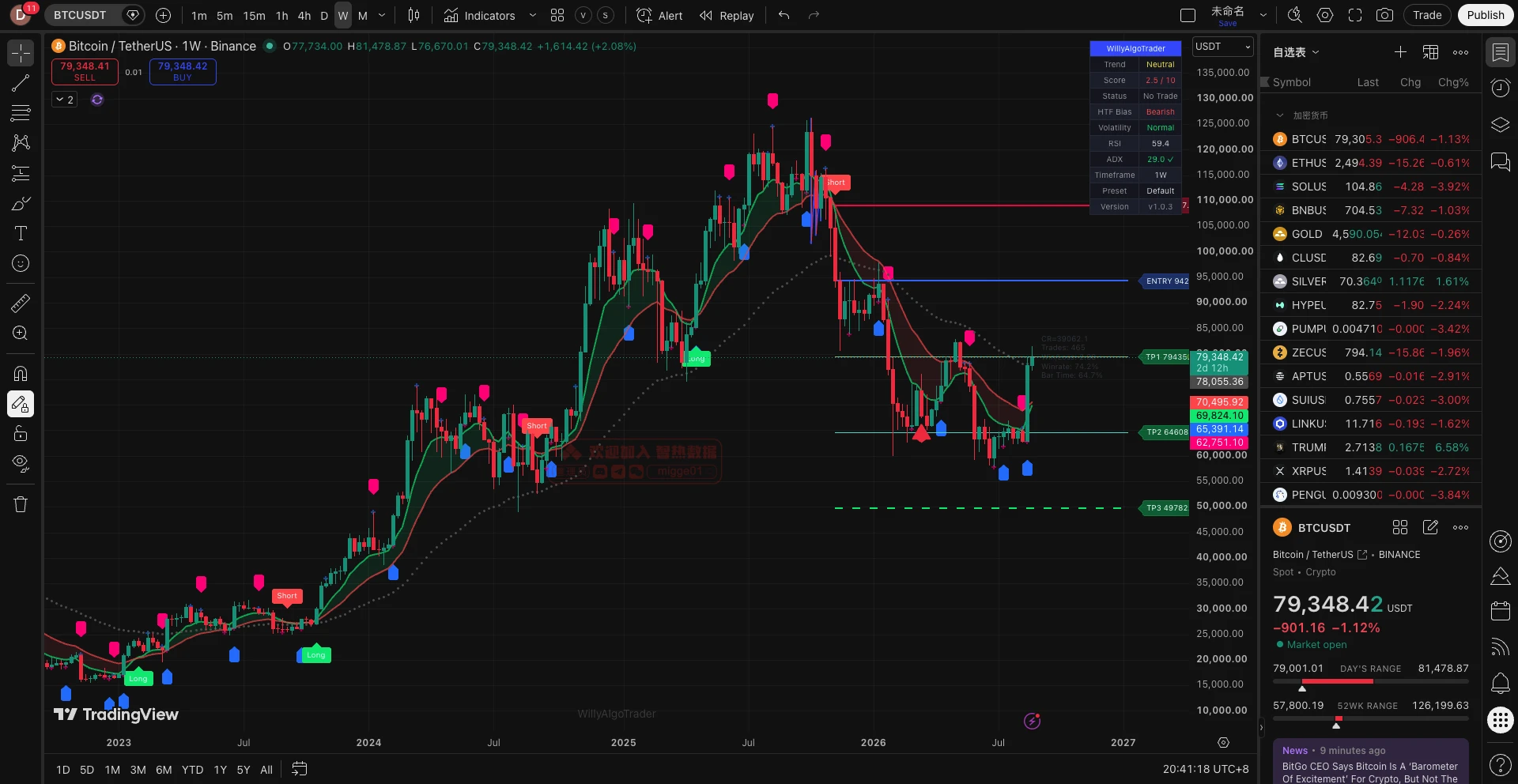Toggle the watchlist panel icon
This screenshot has height=784, width=1518.
point(1501,53)
